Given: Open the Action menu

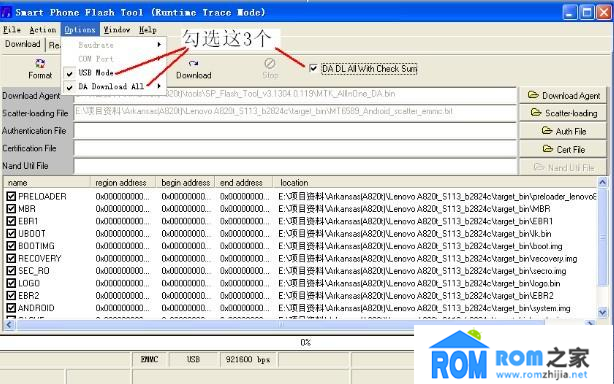Looking at the screenshot, I should tap(43, 30).
